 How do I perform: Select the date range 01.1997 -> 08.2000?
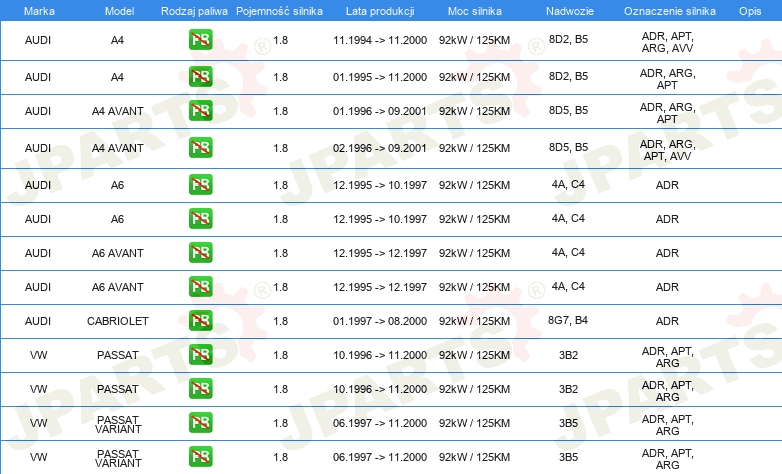(380, 321)
